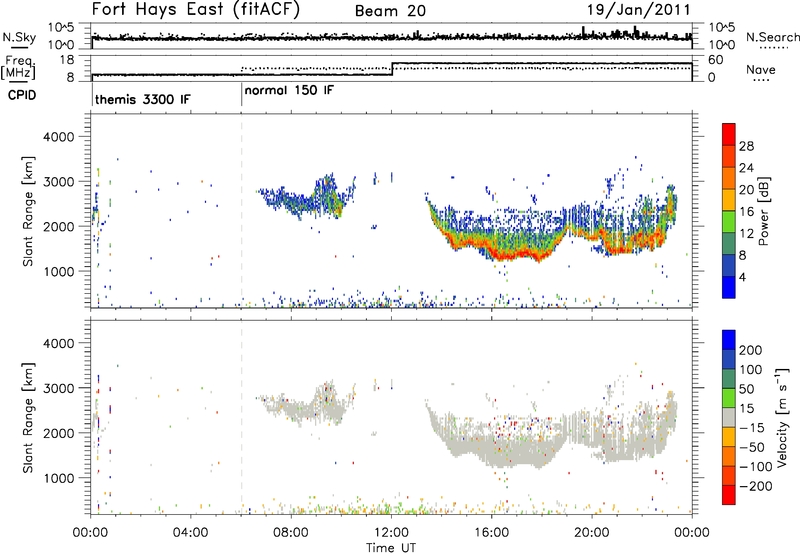Click the 'Nave' legend label
This screenshot has height=554, width=800.
pos(761,70)
